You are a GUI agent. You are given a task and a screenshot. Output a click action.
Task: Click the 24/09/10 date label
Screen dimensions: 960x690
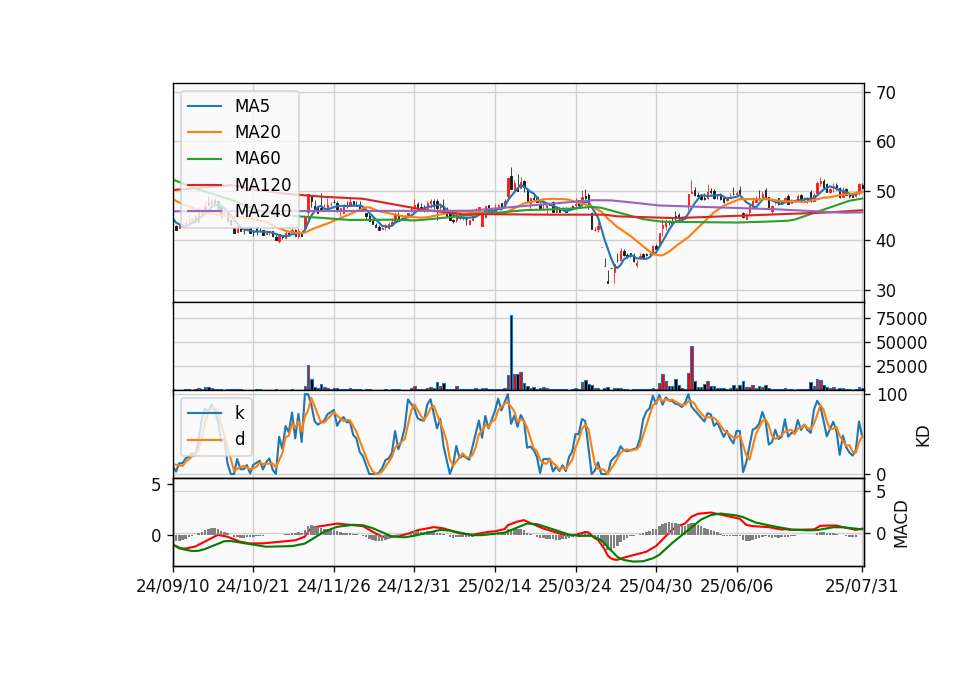(x=173, y=586)
